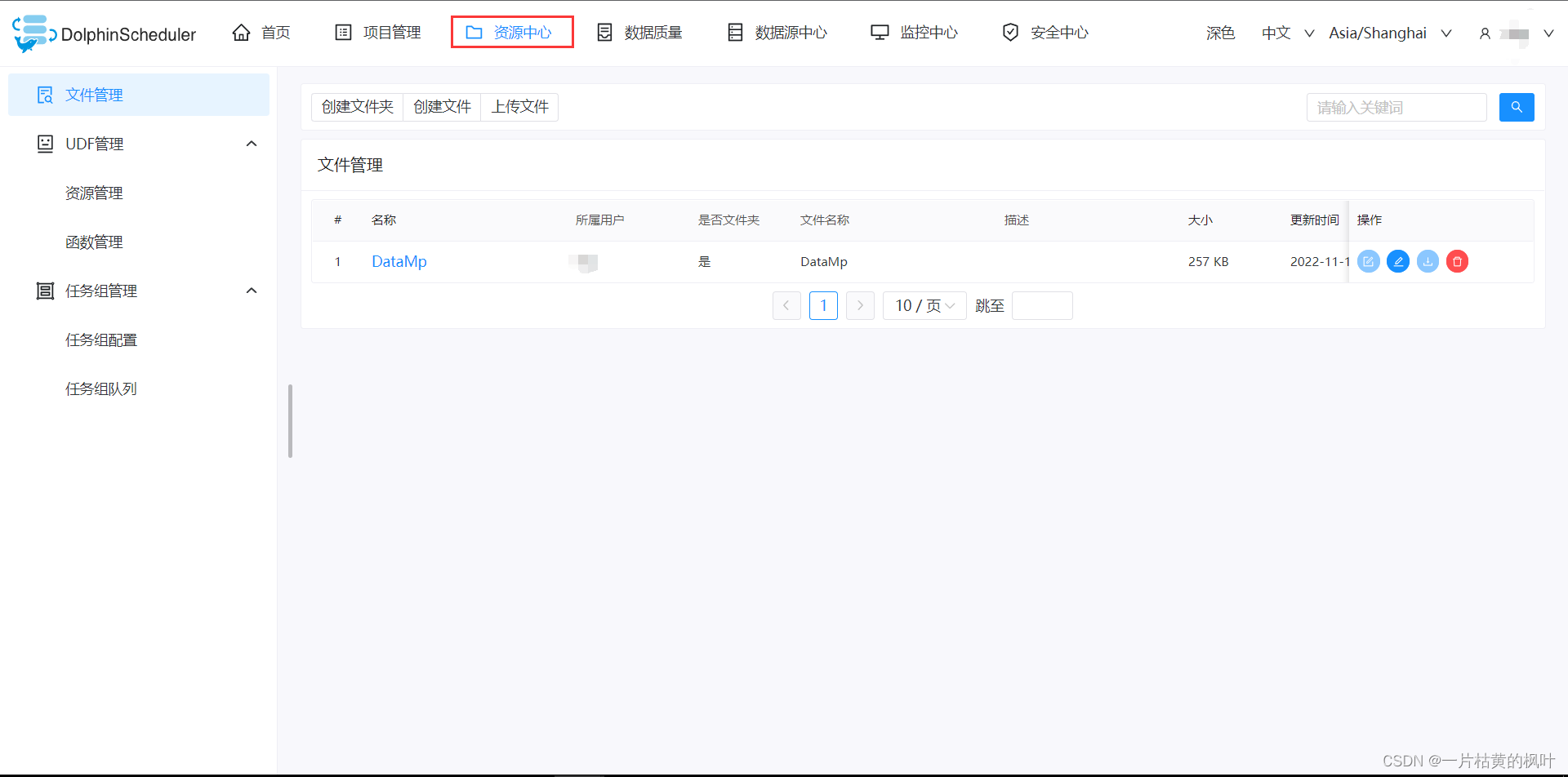Click the DolphinScheduler dolphin logo
The height and width of the screenshot is (777, 1568).
pyautogui.click(x=34, y=33)
